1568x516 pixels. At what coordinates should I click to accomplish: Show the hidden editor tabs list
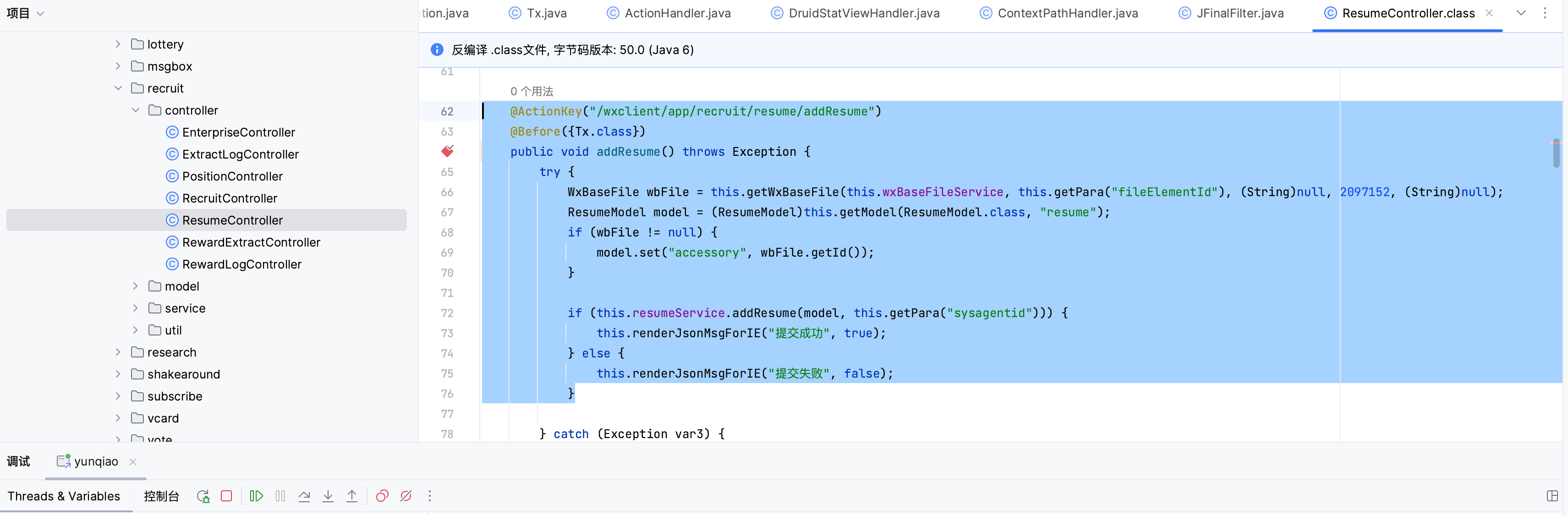(x=1521, y=13)
